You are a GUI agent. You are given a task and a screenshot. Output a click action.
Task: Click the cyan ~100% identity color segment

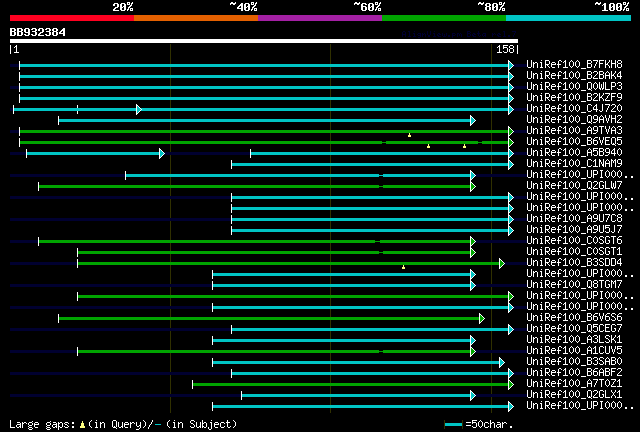click(x=569, y=18)
